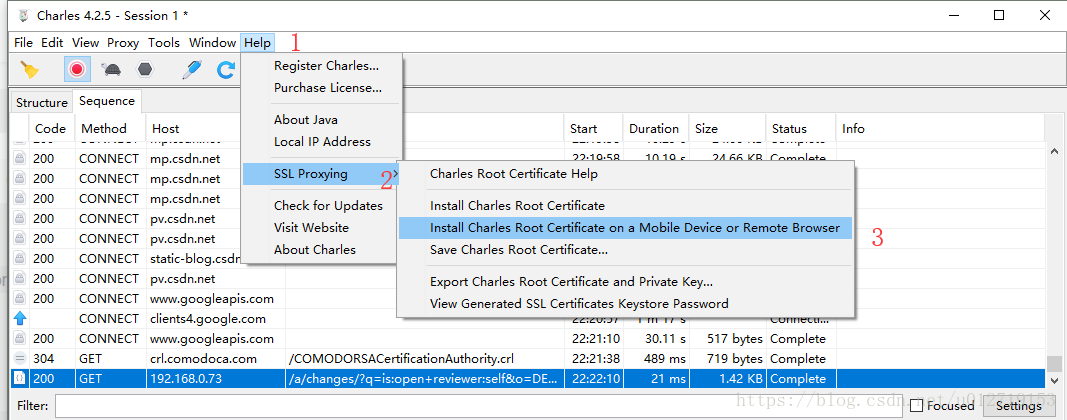Viewport: 1067px width, 420px height.
Task: Click into the Filter input field
Action: click(x=480, y=406)
